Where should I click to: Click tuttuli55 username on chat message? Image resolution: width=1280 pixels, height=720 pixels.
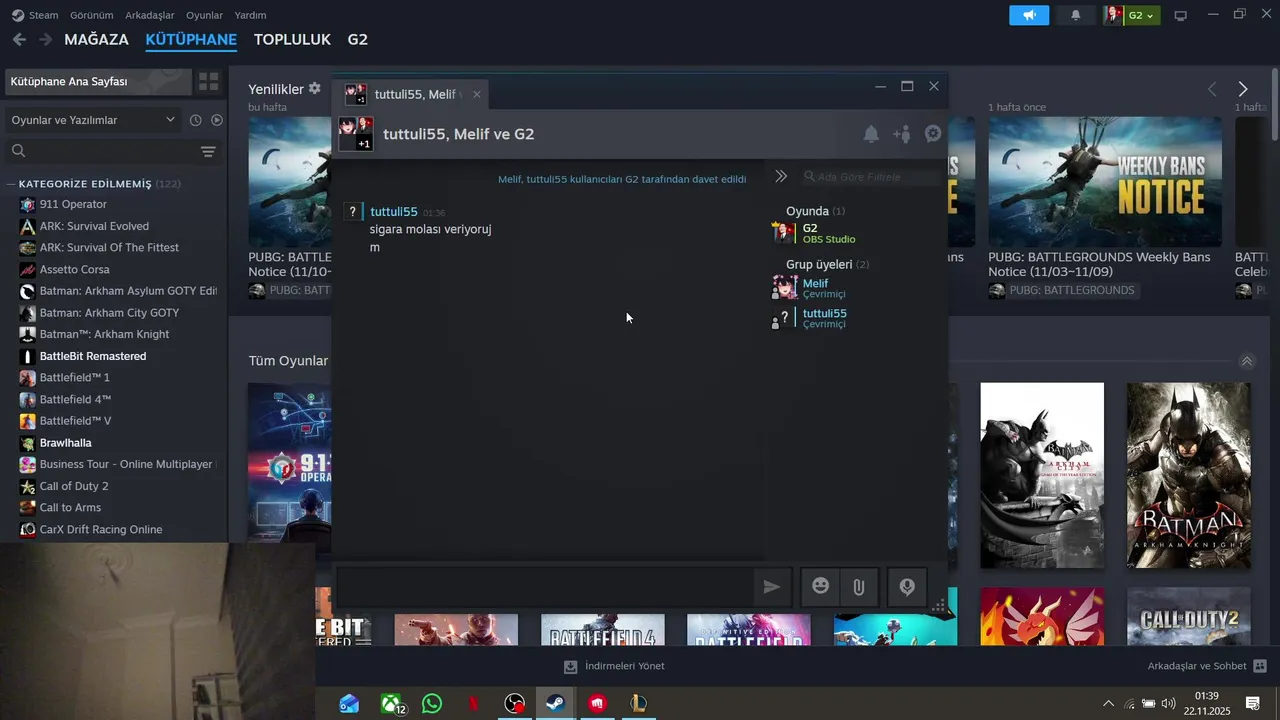coord(394,212)
